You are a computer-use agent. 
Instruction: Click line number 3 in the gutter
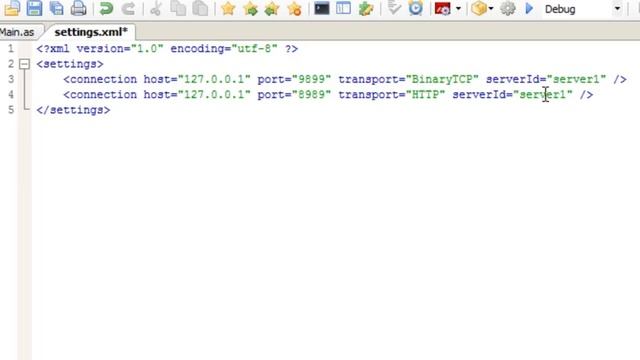11,79
